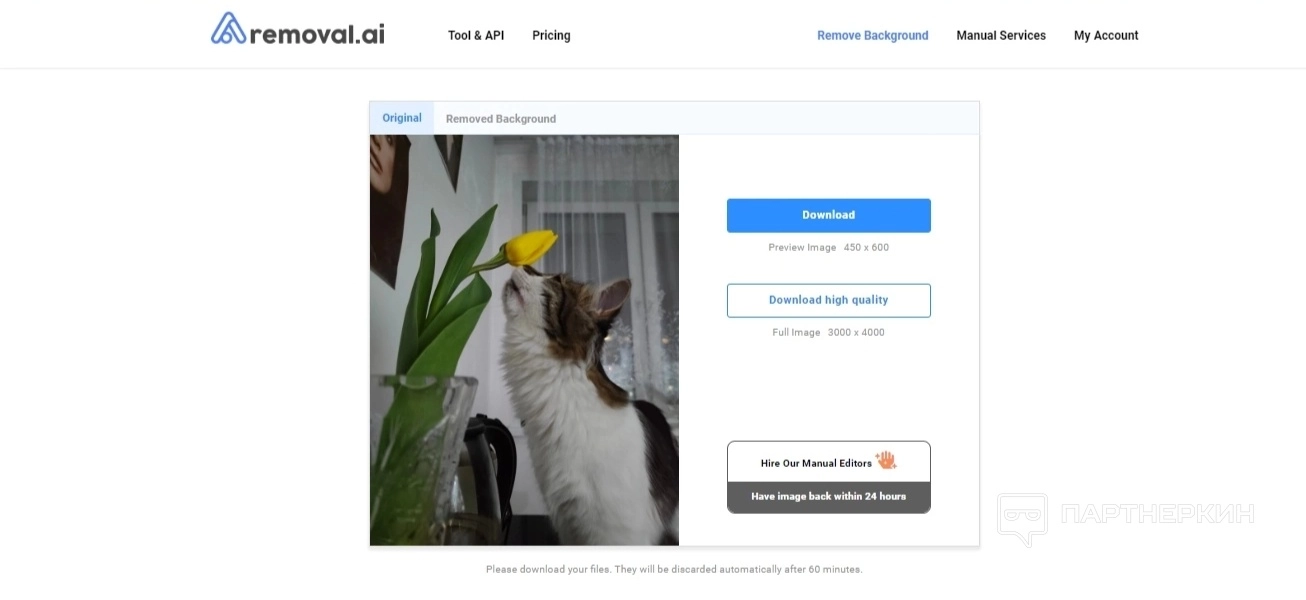
Task: Open Manual Services link
Action: pyautogui.click(x=1001, y=35)
